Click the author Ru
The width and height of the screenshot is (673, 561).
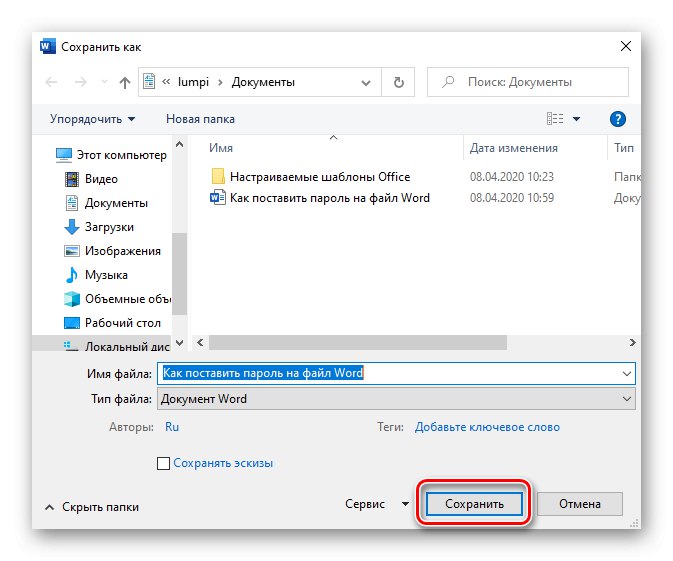[172, 427]
